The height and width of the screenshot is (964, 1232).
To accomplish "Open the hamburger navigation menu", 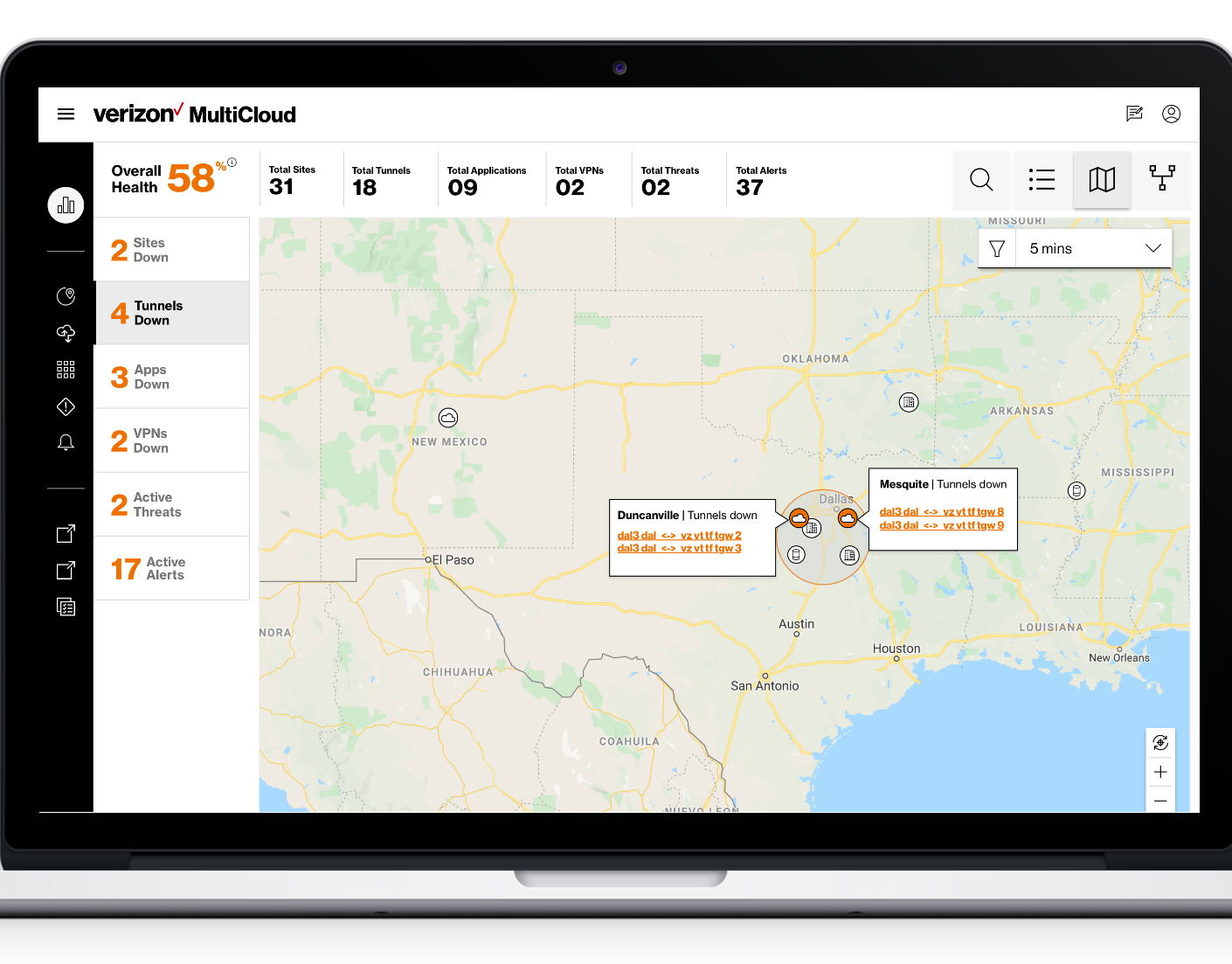I will point(66,114).
